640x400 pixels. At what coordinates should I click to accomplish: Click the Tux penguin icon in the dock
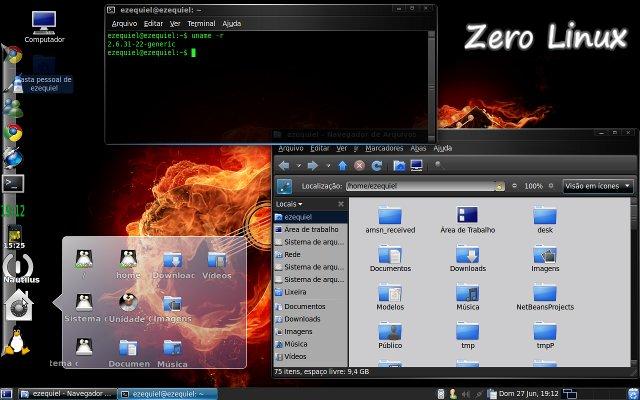16,342
